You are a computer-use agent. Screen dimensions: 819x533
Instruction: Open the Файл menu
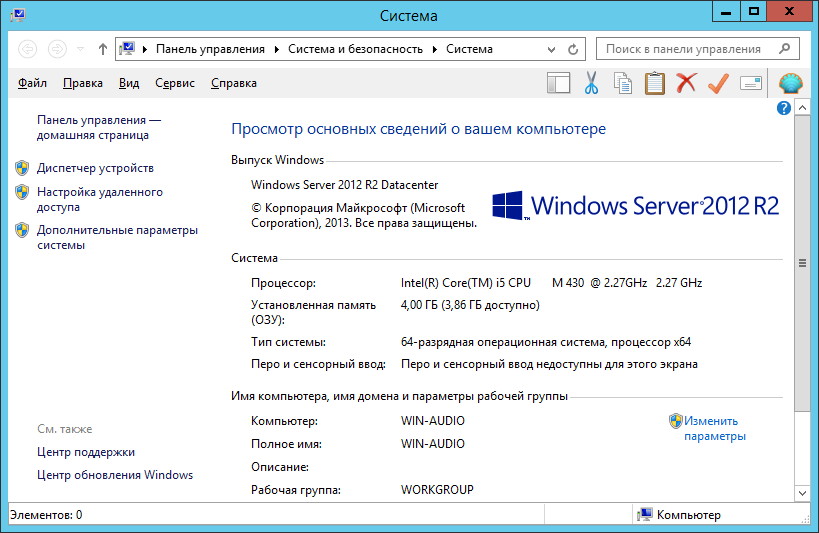click(x=32, y=83)
